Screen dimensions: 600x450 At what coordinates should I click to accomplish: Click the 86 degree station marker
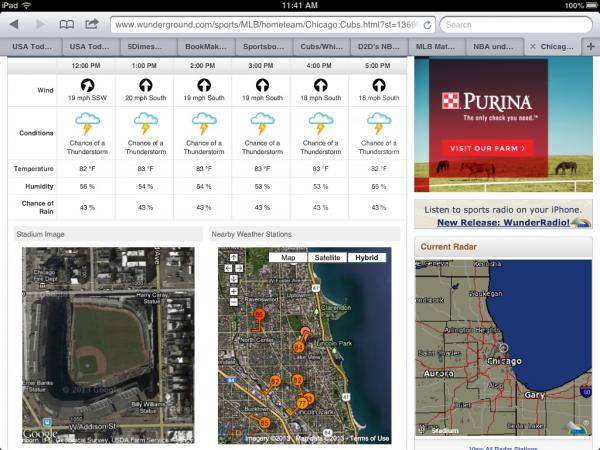259,315
